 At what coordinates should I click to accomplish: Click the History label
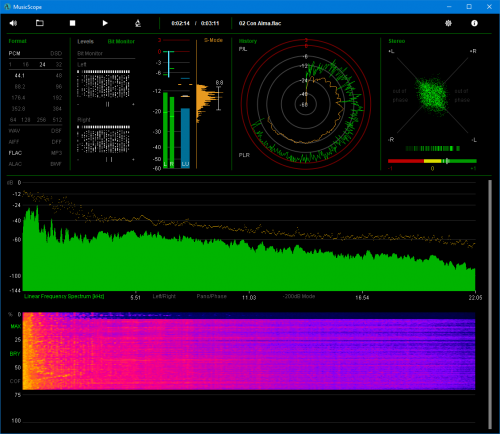248,41
